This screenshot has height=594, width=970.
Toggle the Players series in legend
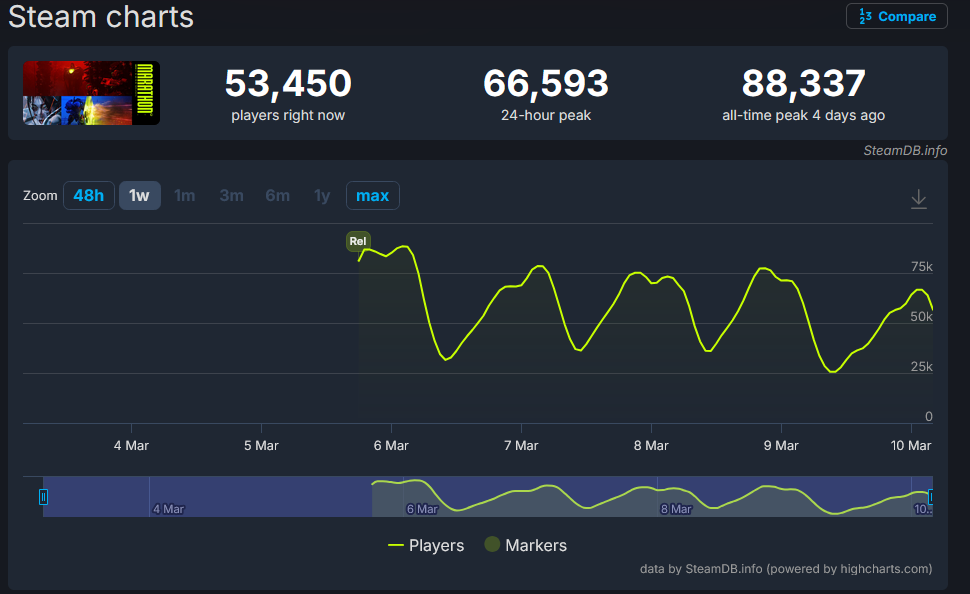(x=426, y=545)
